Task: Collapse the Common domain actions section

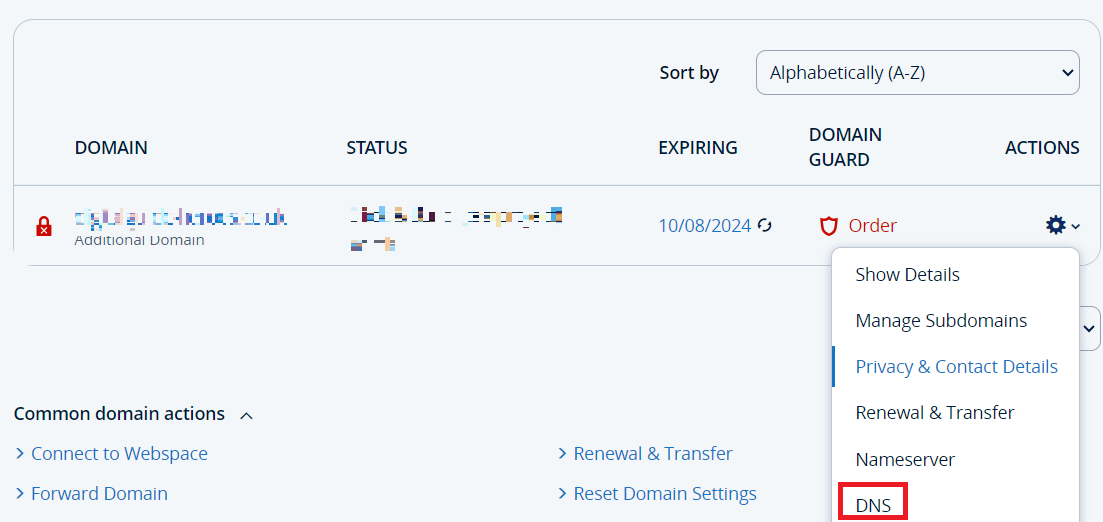Action: (246, 416)
